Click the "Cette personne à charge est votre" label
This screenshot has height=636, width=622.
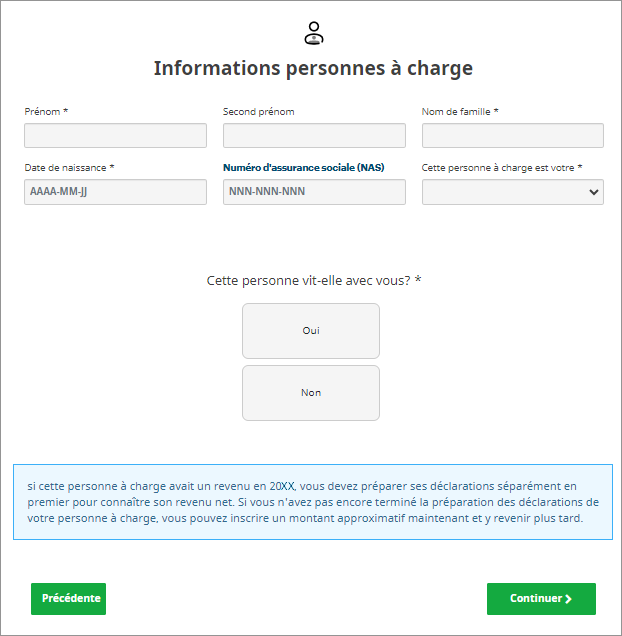point(502,168)
